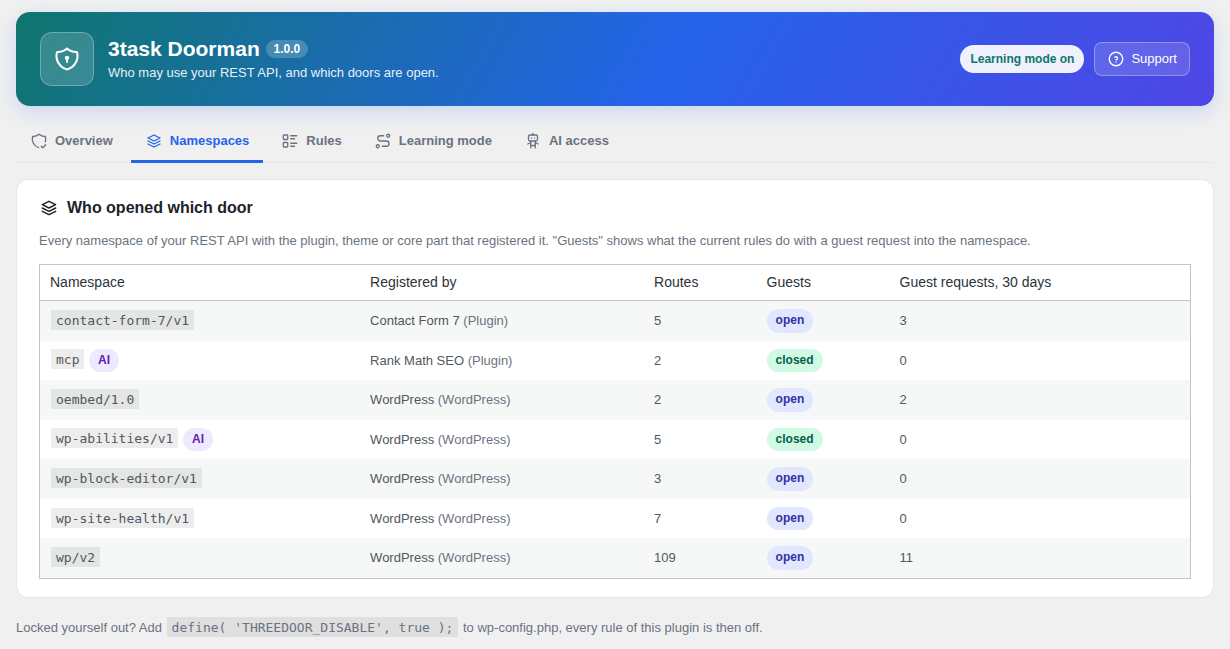Image resolution: width=1230 pixels, height=649 pixels.
Task: Click the closed badge for wp-abilities/v1
Action: click(x=795, y=439)
